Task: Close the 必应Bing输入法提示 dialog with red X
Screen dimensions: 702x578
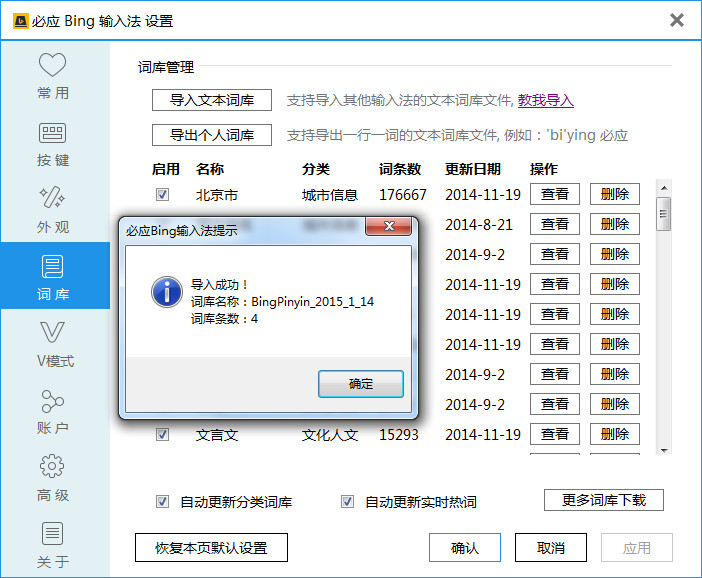Action: pos(389,226)
